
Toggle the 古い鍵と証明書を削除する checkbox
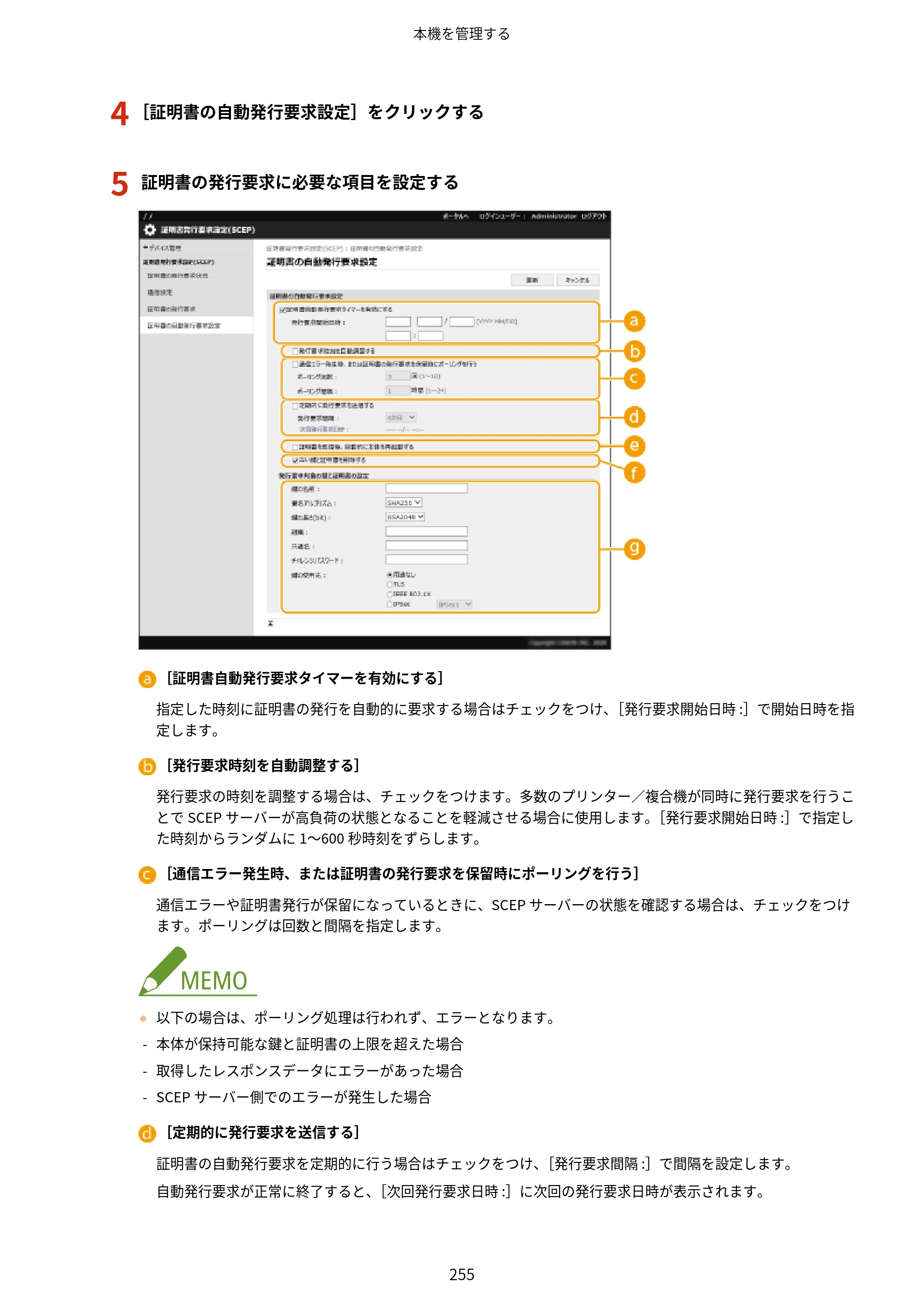(x=295, y=460)
